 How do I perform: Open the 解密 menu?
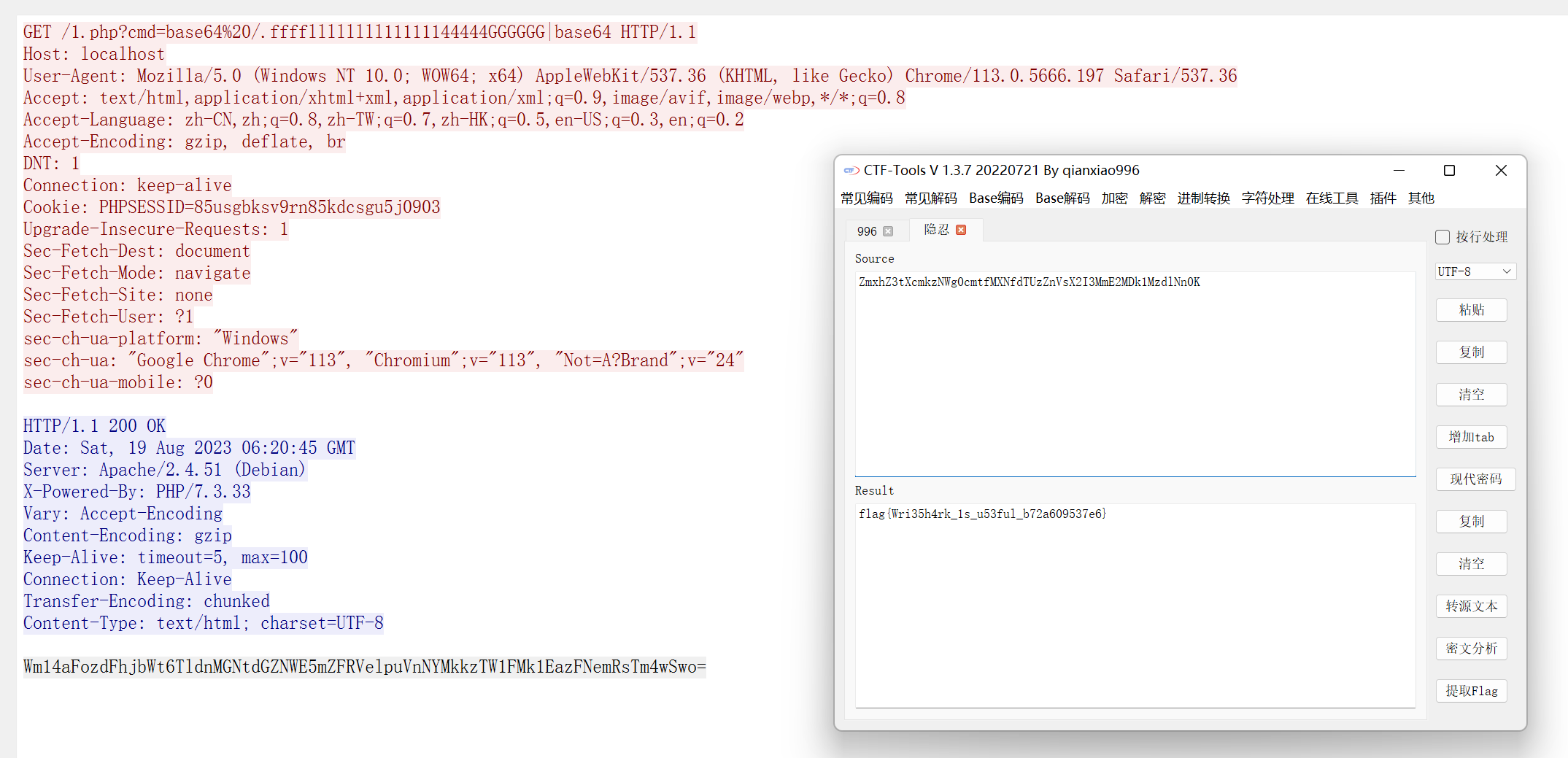click(x=1153, y=198)
